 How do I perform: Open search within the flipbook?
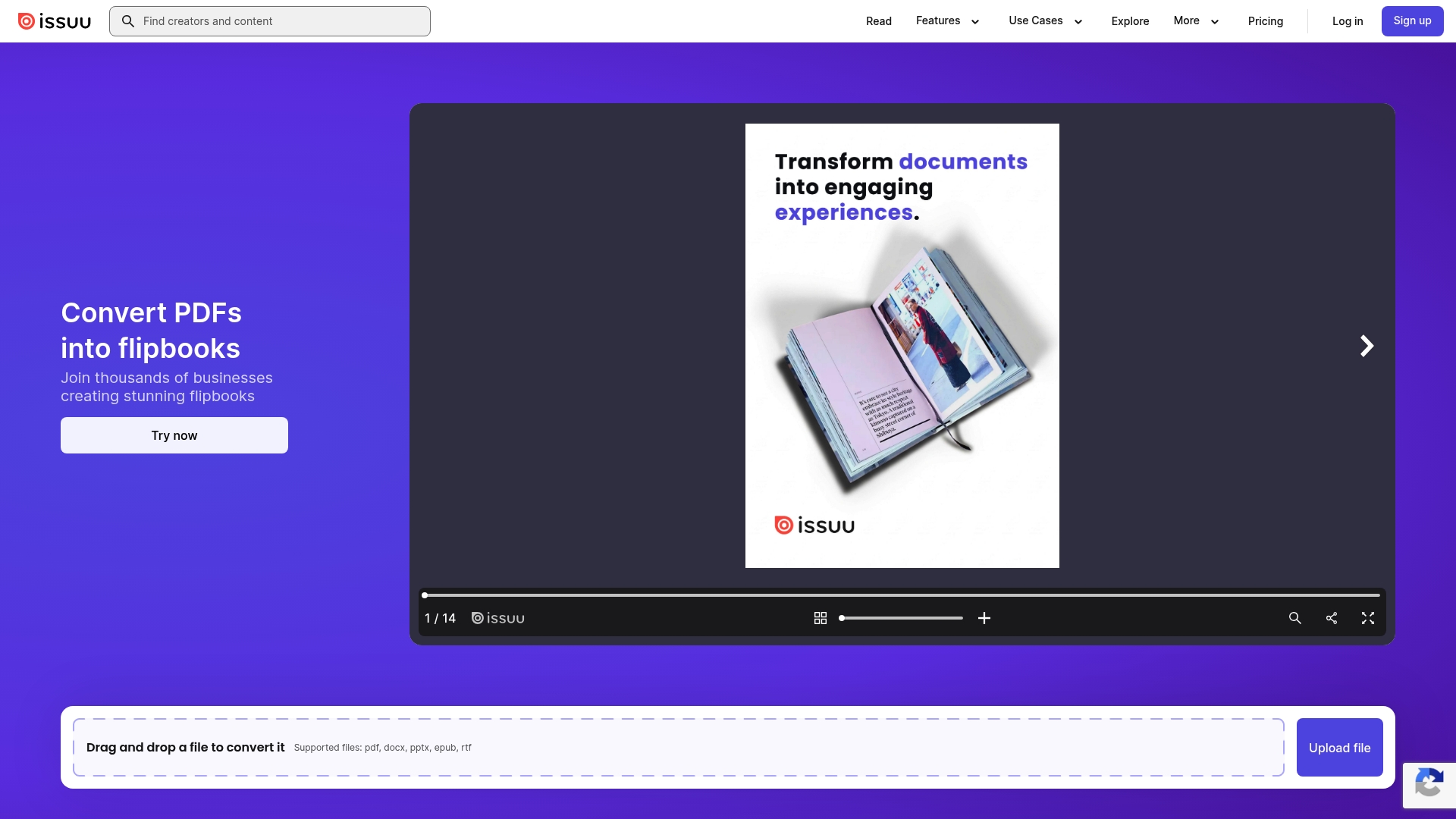[x=1295, y=618]
